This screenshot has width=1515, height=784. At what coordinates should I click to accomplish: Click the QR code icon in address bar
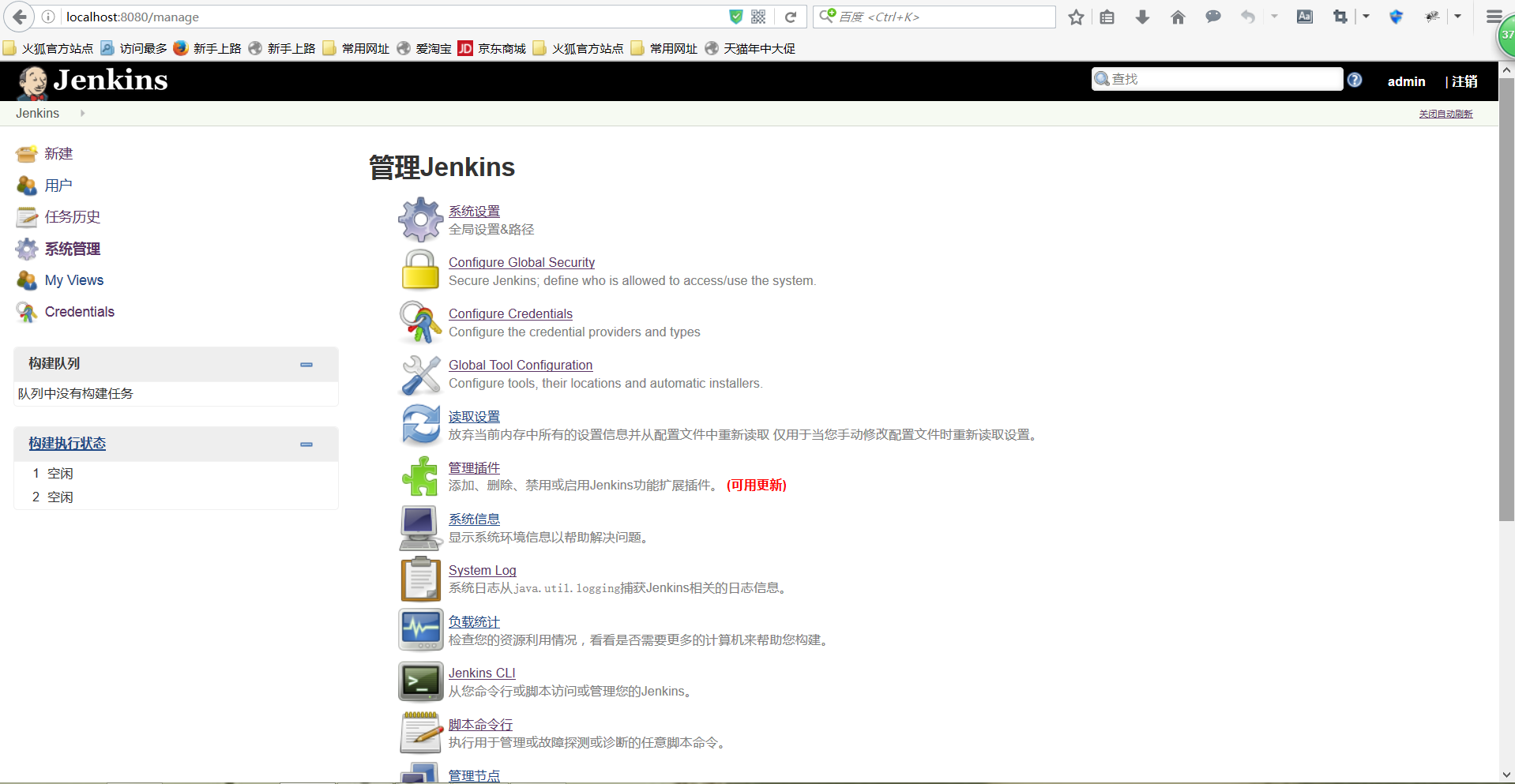(x=758, y=17)
